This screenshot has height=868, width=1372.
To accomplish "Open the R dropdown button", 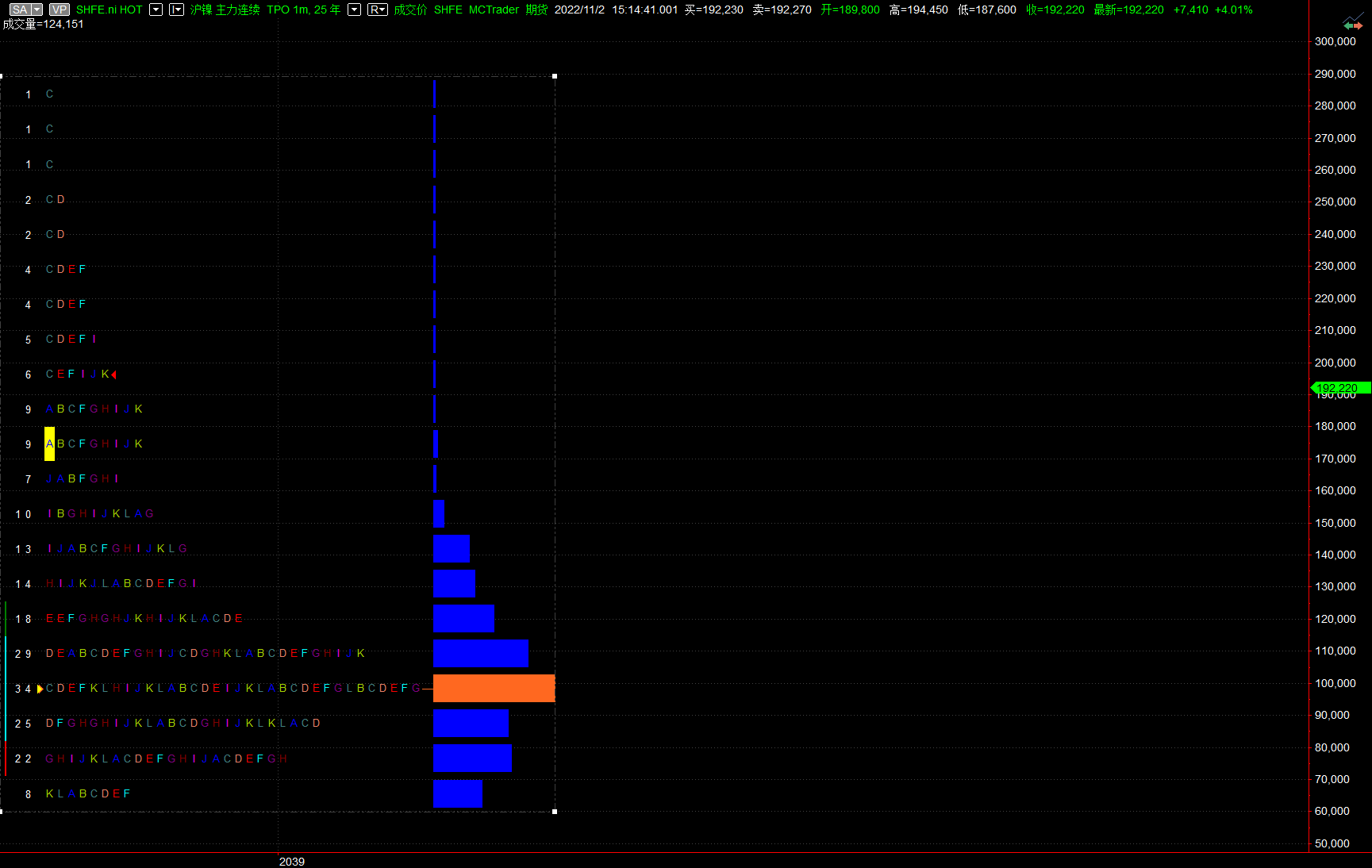I will 378,10.
